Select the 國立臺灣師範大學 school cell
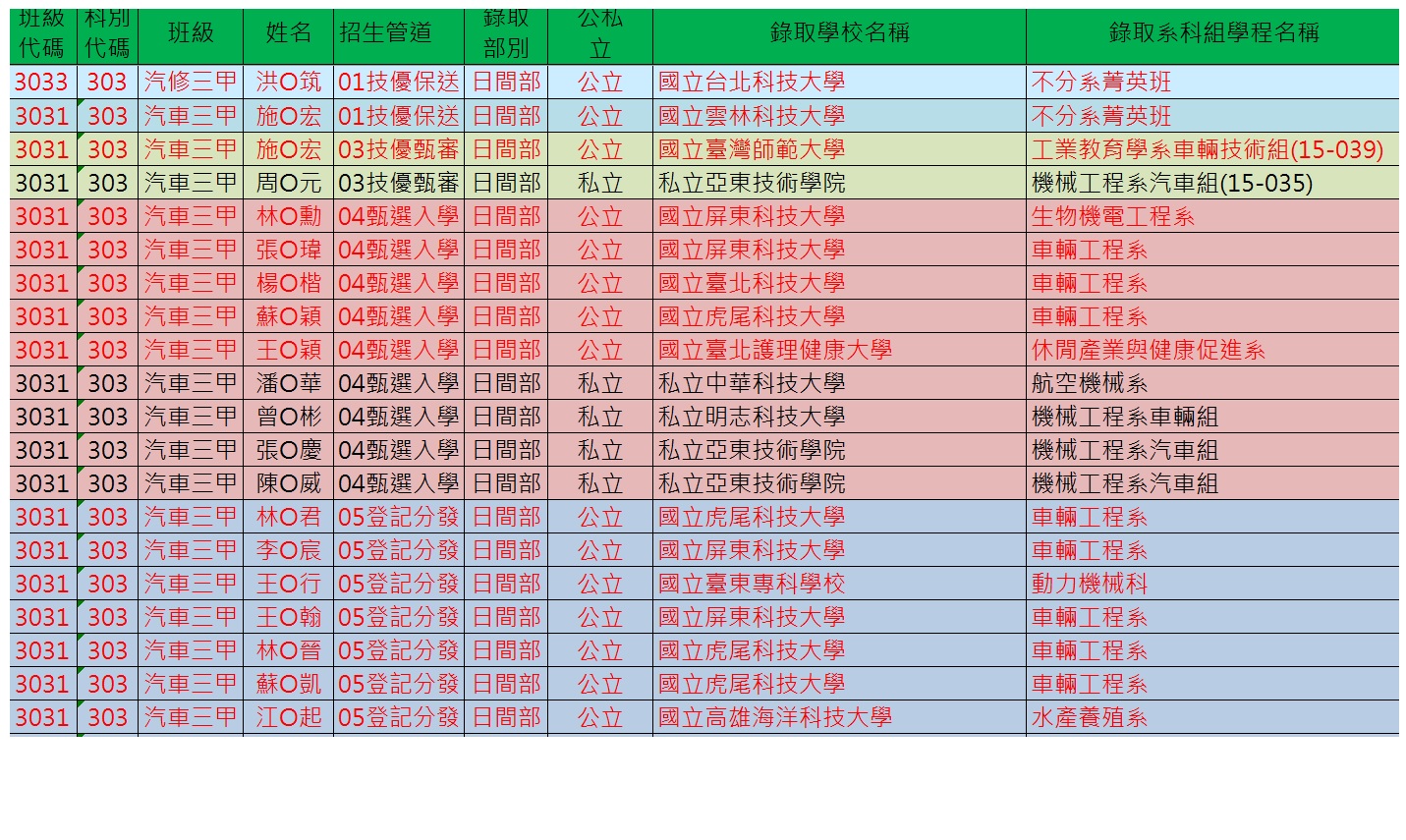Image resolution: width=1406 pixels, height=840 pixels. pyautogui.click(x=752, y=149)
